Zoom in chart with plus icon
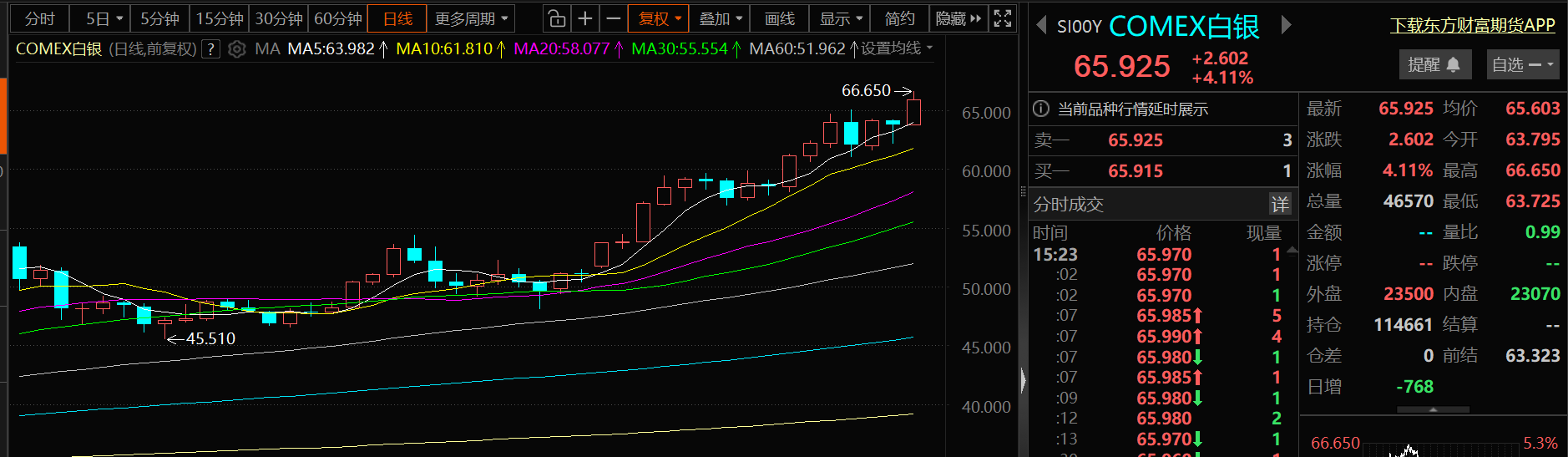This screenshot has height=457, width=1568. 585,18
